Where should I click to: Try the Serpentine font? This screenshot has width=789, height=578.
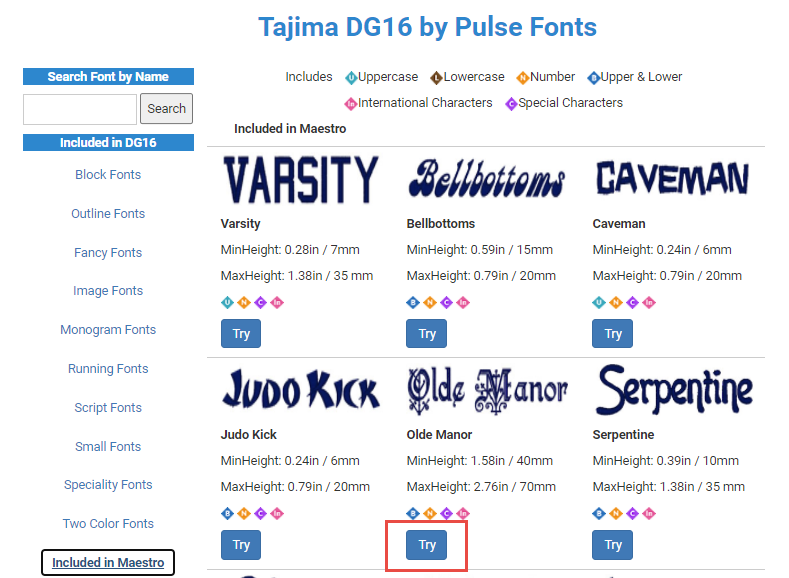pyautogui.click(x=612, y=545)
